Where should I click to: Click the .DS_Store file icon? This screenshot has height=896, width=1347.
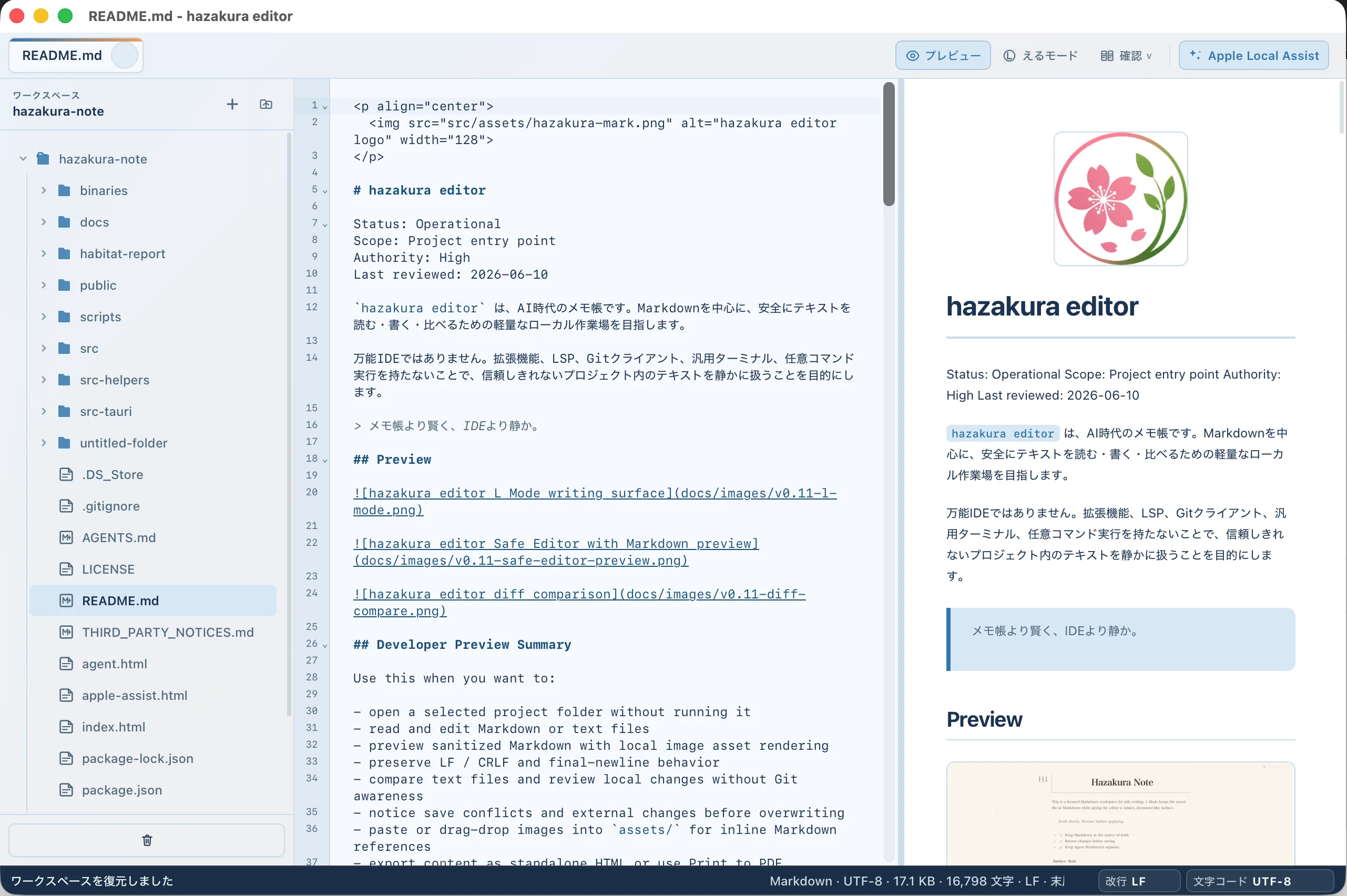pos(66,474)
